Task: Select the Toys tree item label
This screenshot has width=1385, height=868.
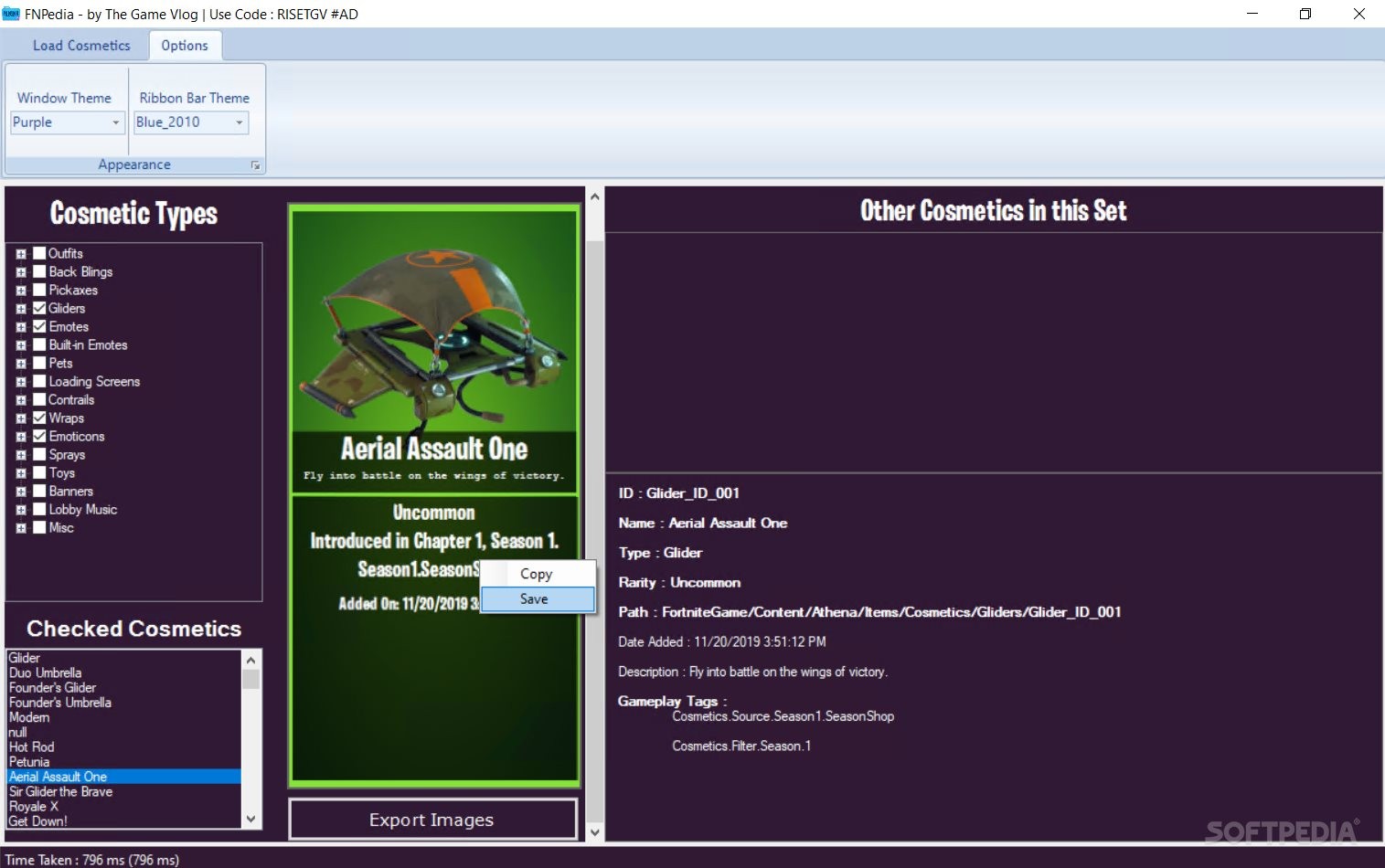Action: (62, 472)
